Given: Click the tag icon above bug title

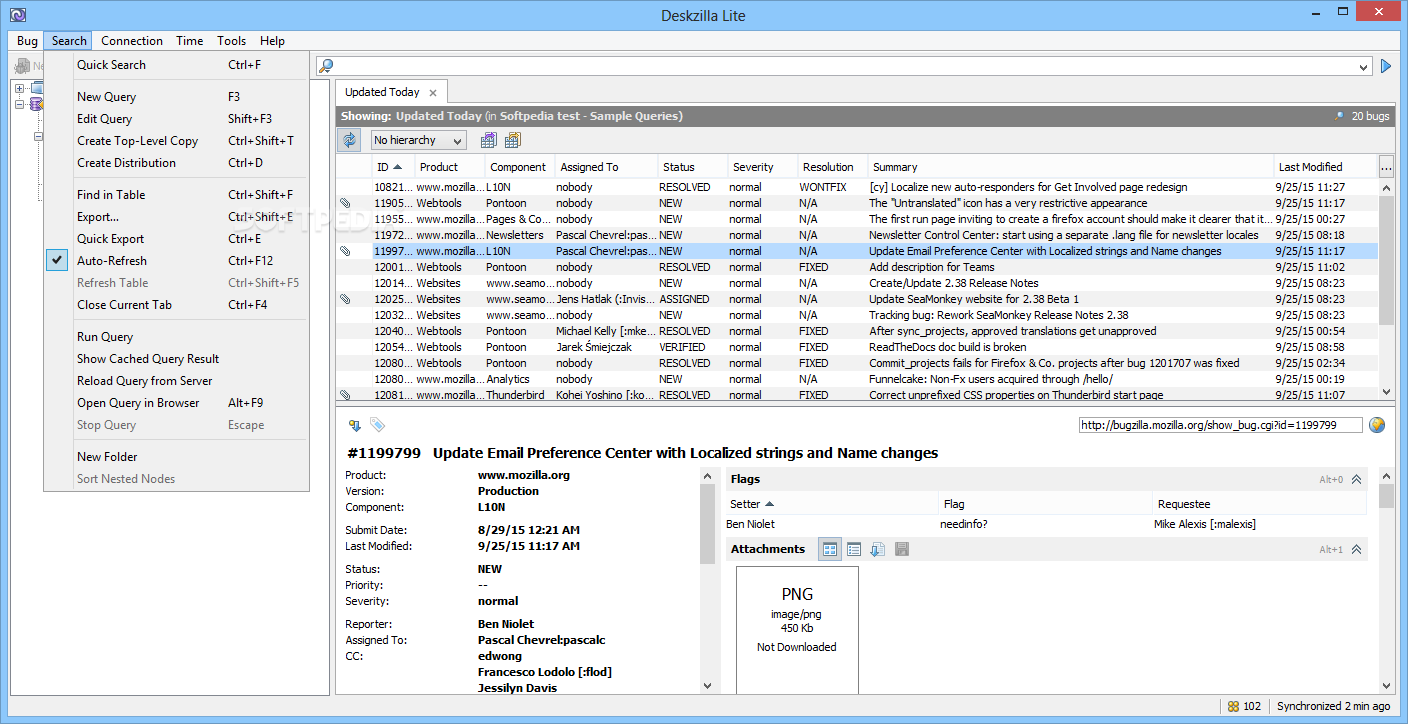Looking at the screenshot, I should pos(377,425).
